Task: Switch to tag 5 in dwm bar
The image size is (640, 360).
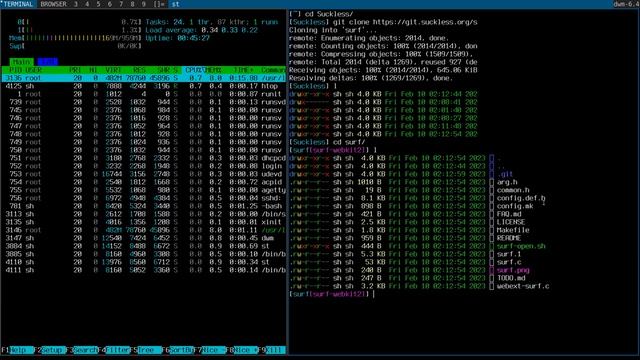Action: pyautogui.click(x=98, y=4)
